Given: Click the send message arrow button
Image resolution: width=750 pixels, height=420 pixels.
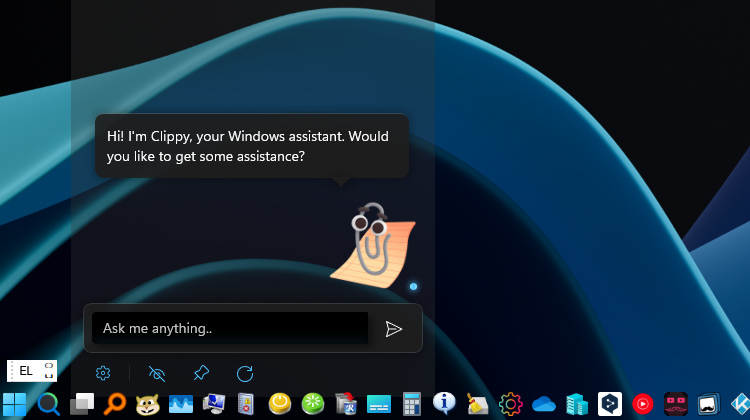Looking at the screenshot, I should [x=394, y=329].
